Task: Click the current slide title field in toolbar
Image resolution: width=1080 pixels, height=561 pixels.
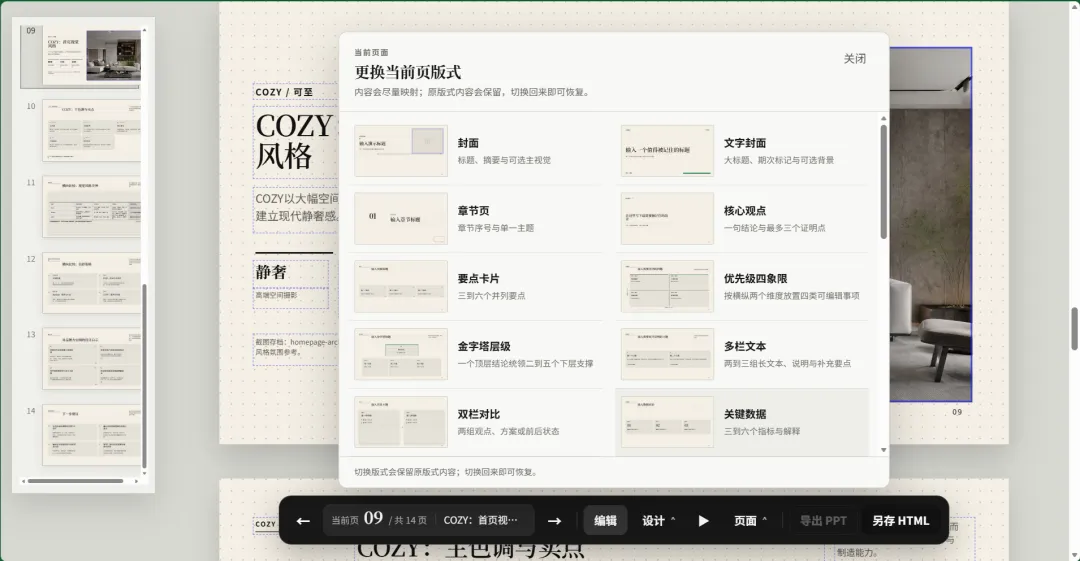Action: [x=481, y=520]
